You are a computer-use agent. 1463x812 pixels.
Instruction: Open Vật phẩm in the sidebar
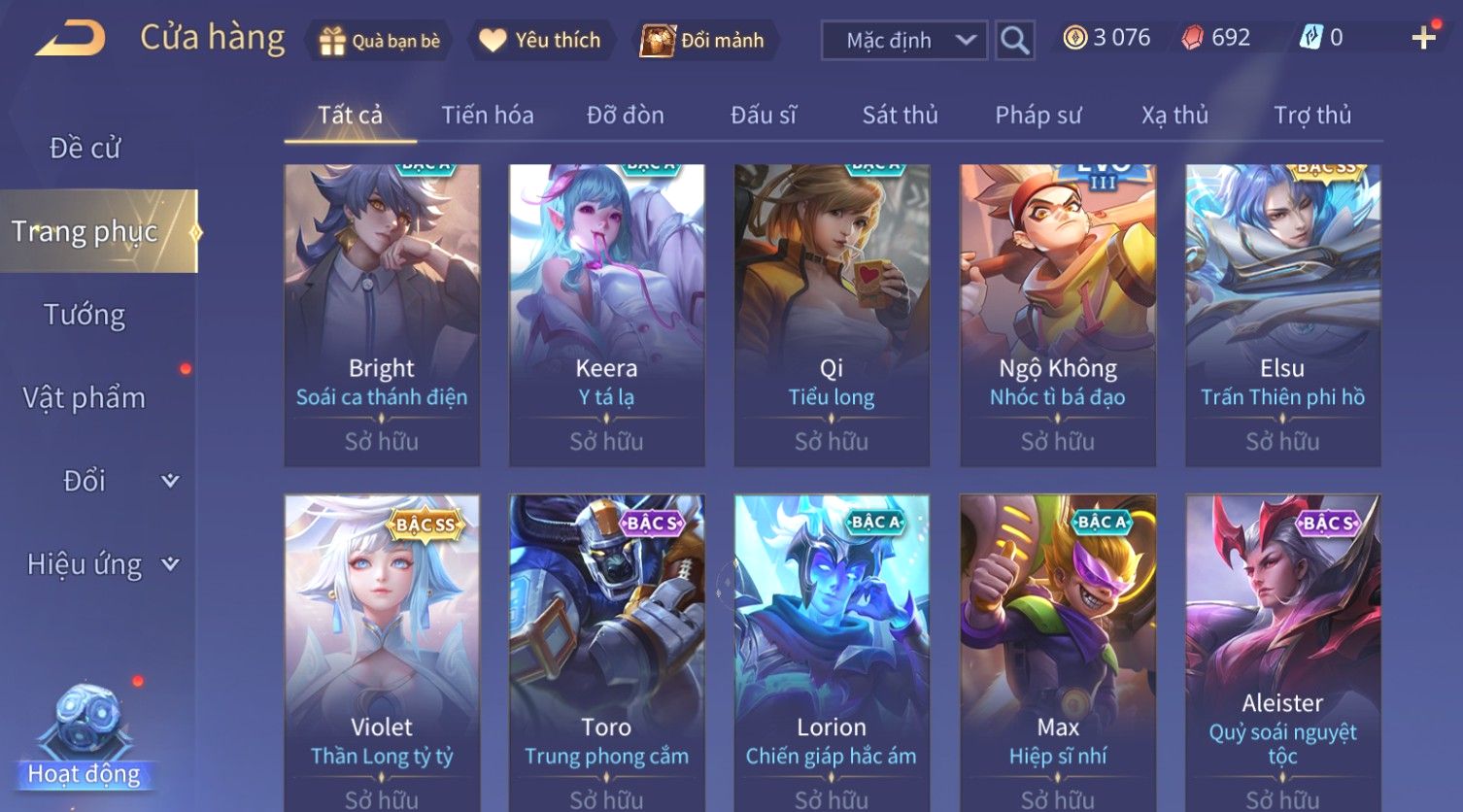85,398
